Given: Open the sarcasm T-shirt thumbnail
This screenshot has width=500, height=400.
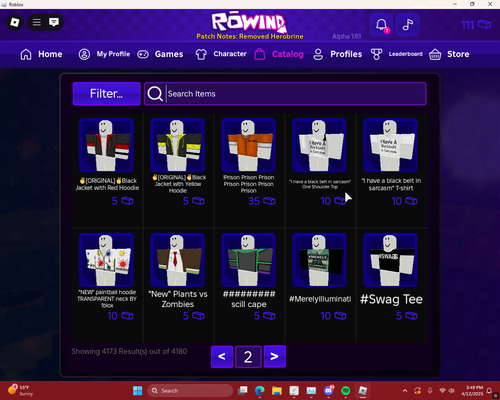Looking at the screenshot, I should 390,145.
